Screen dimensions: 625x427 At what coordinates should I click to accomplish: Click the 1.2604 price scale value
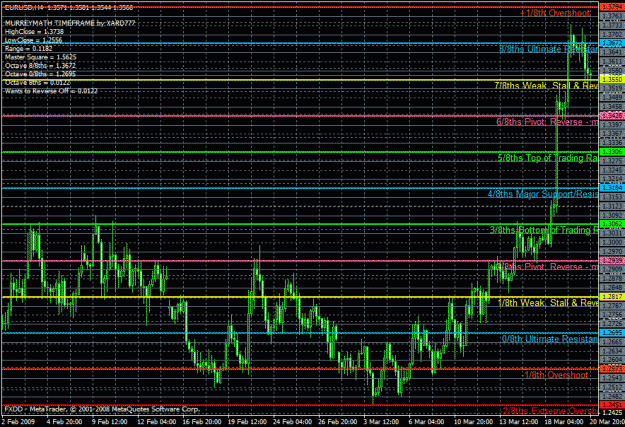tap(612, 360)
